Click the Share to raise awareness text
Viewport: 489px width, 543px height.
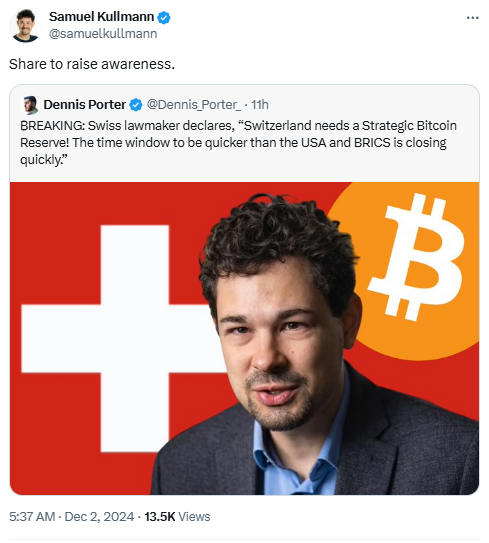92,64
